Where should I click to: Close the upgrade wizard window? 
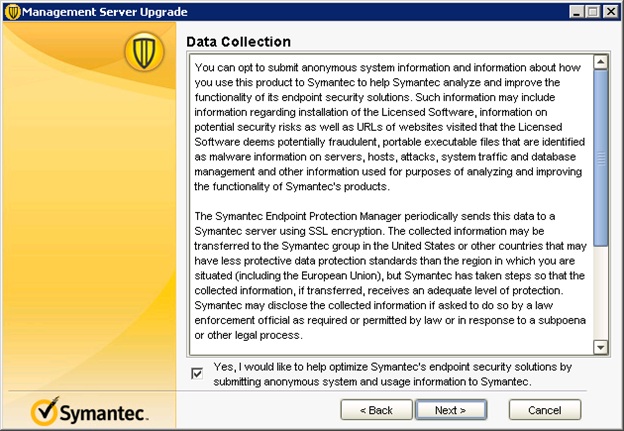611,12
